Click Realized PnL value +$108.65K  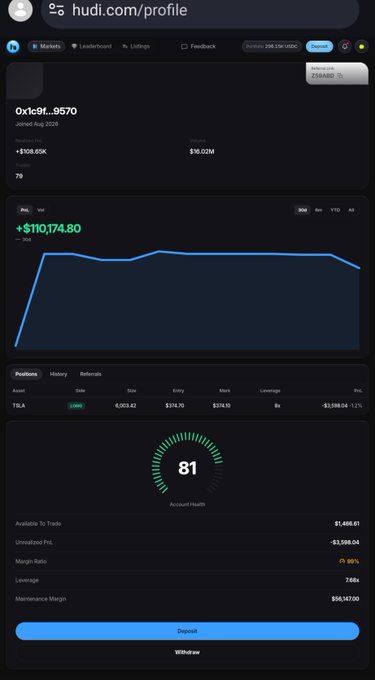(x=31, y=152)
